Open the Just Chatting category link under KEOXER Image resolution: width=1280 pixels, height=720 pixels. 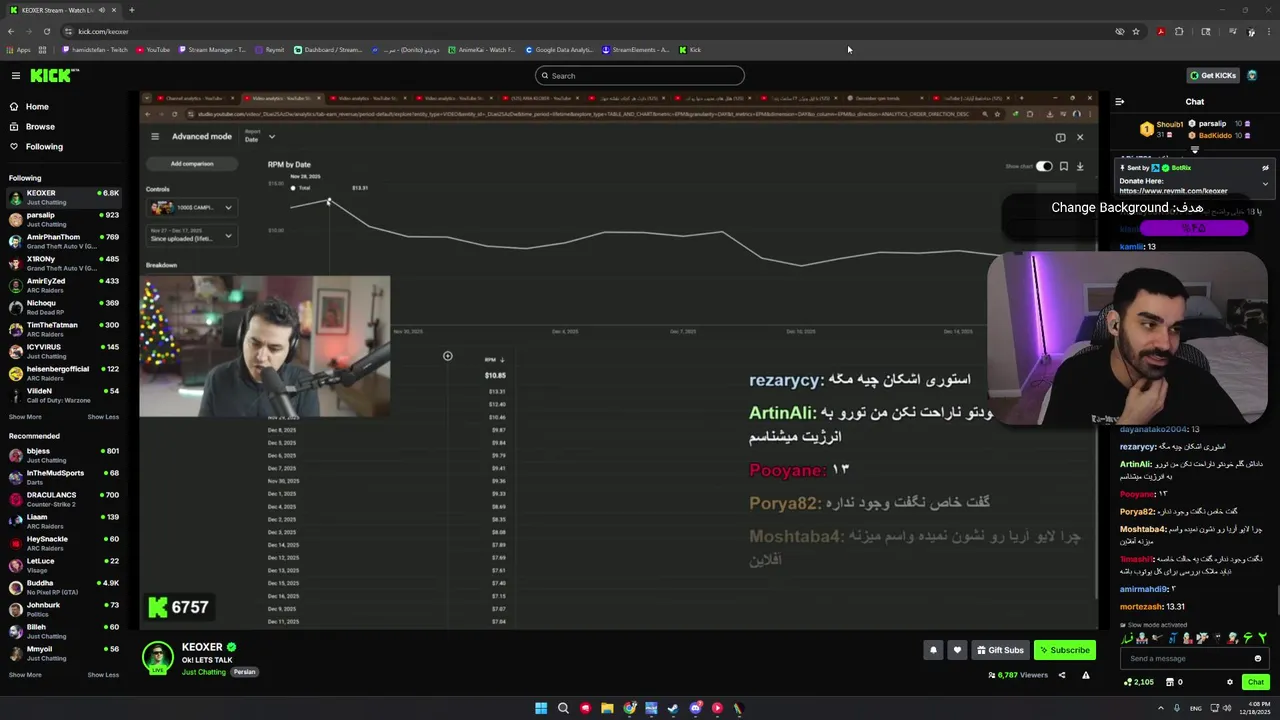point(204,672)
